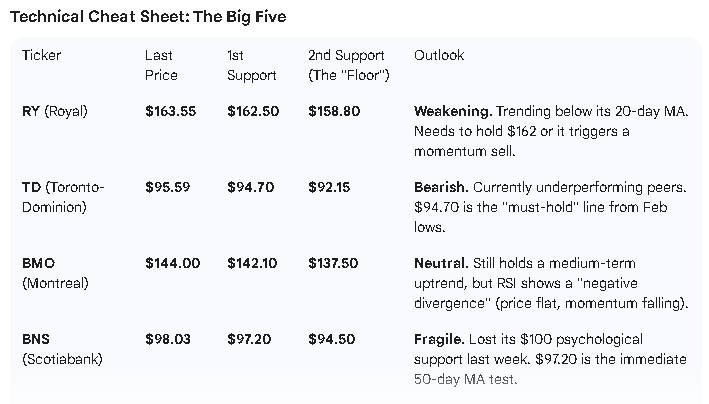709x404 pixels.
Task: Select the Last Price column header
Action: coord(161,65)
